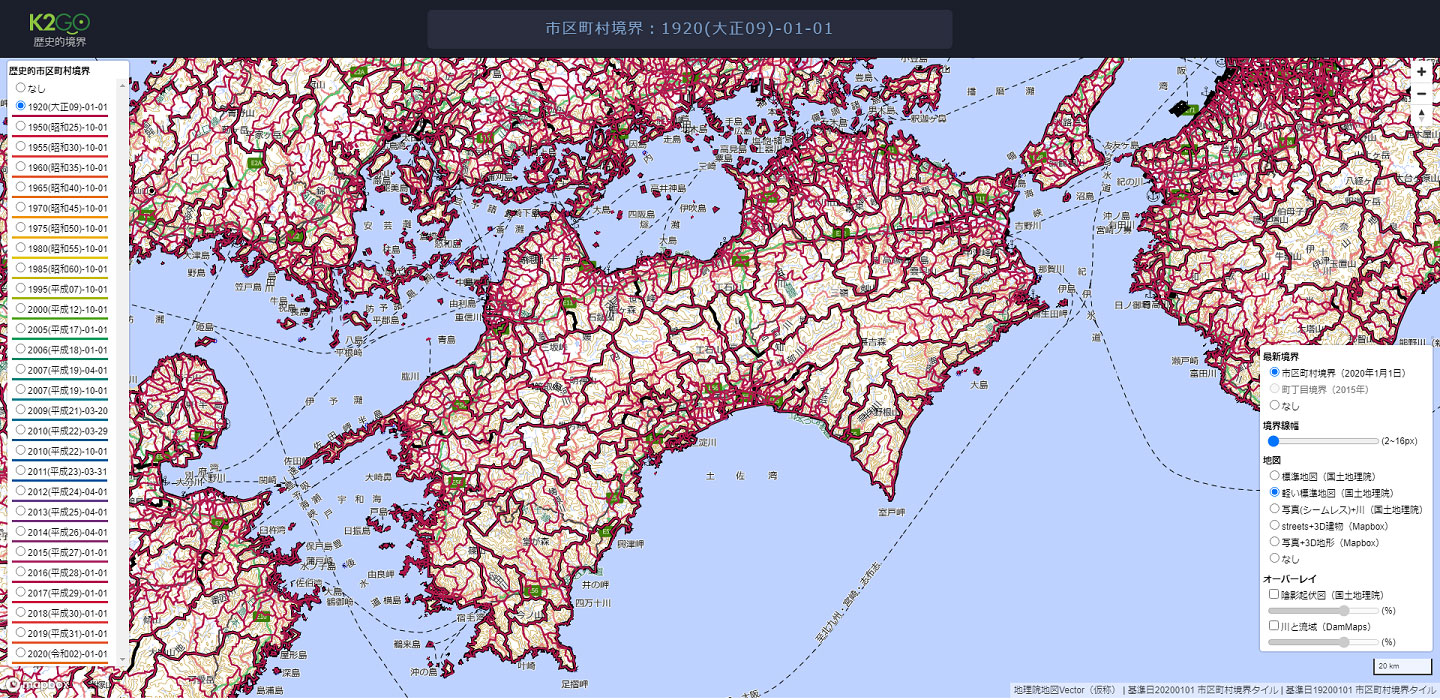Switch to the 2016(平成28)-01-01 boundary
This screenshot has width=1440, height=700.
coord(21,572)
